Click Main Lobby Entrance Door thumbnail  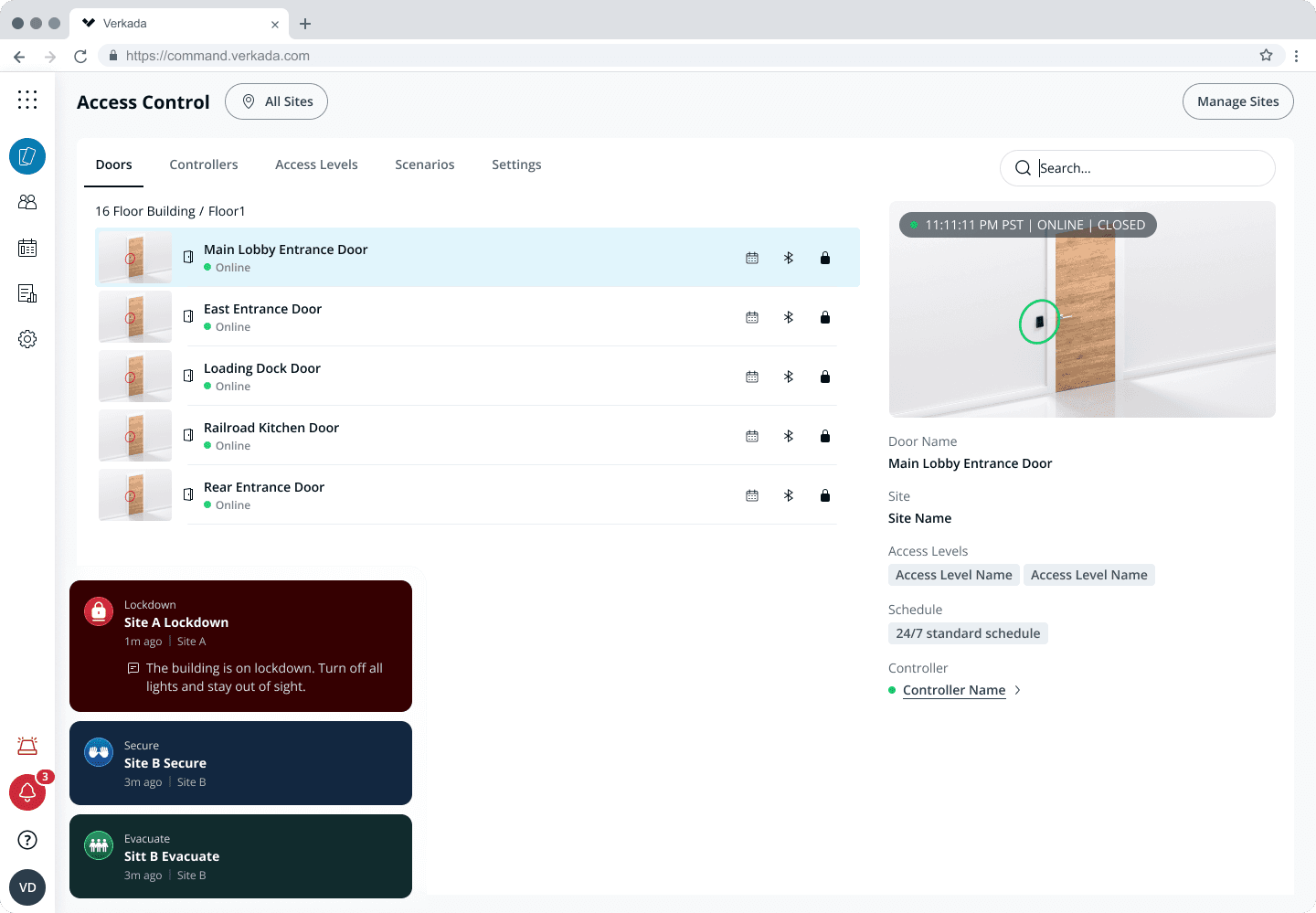click(x=135, y=257)
